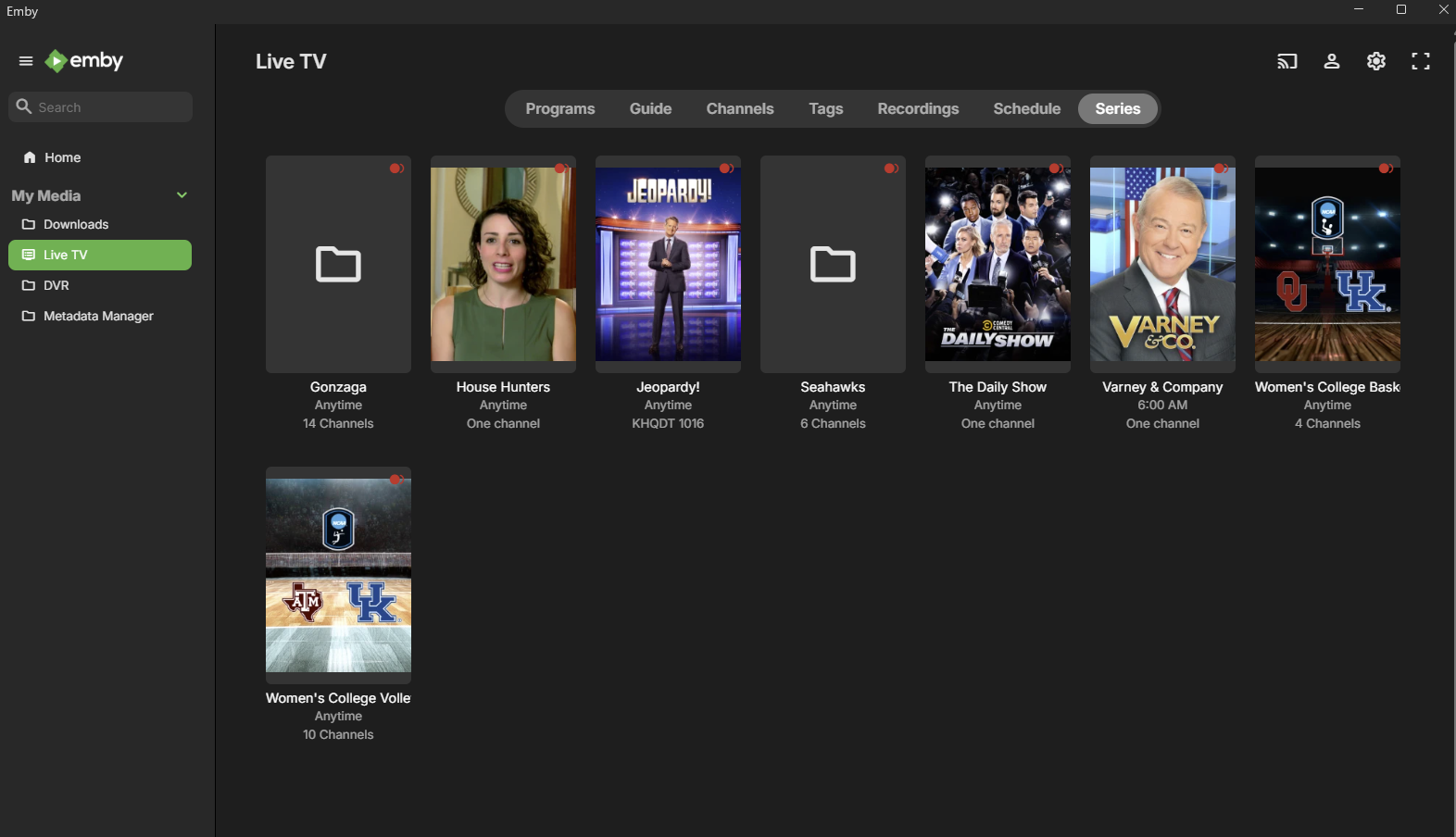Click the "6 Channels" text under Seahawks
Viewport: 1456px width, 837px height.
(833, 423)
